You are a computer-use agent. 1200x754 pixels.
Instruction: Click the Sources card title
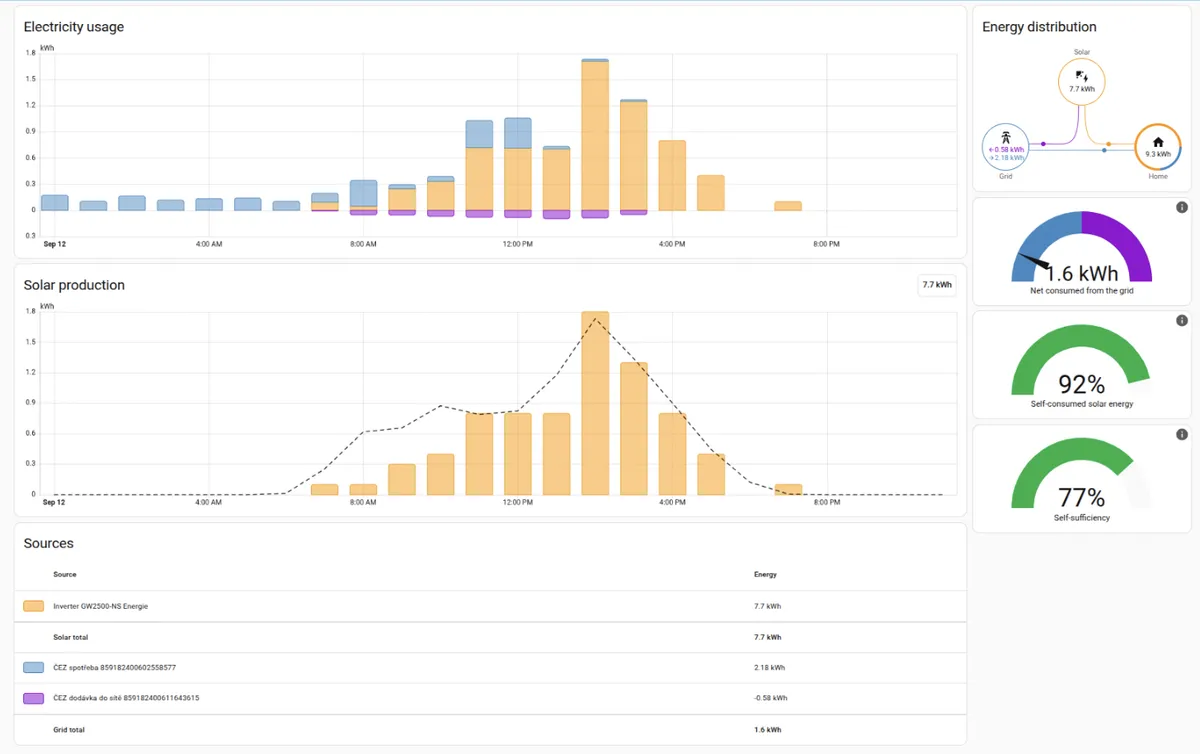tap(49, 543)
